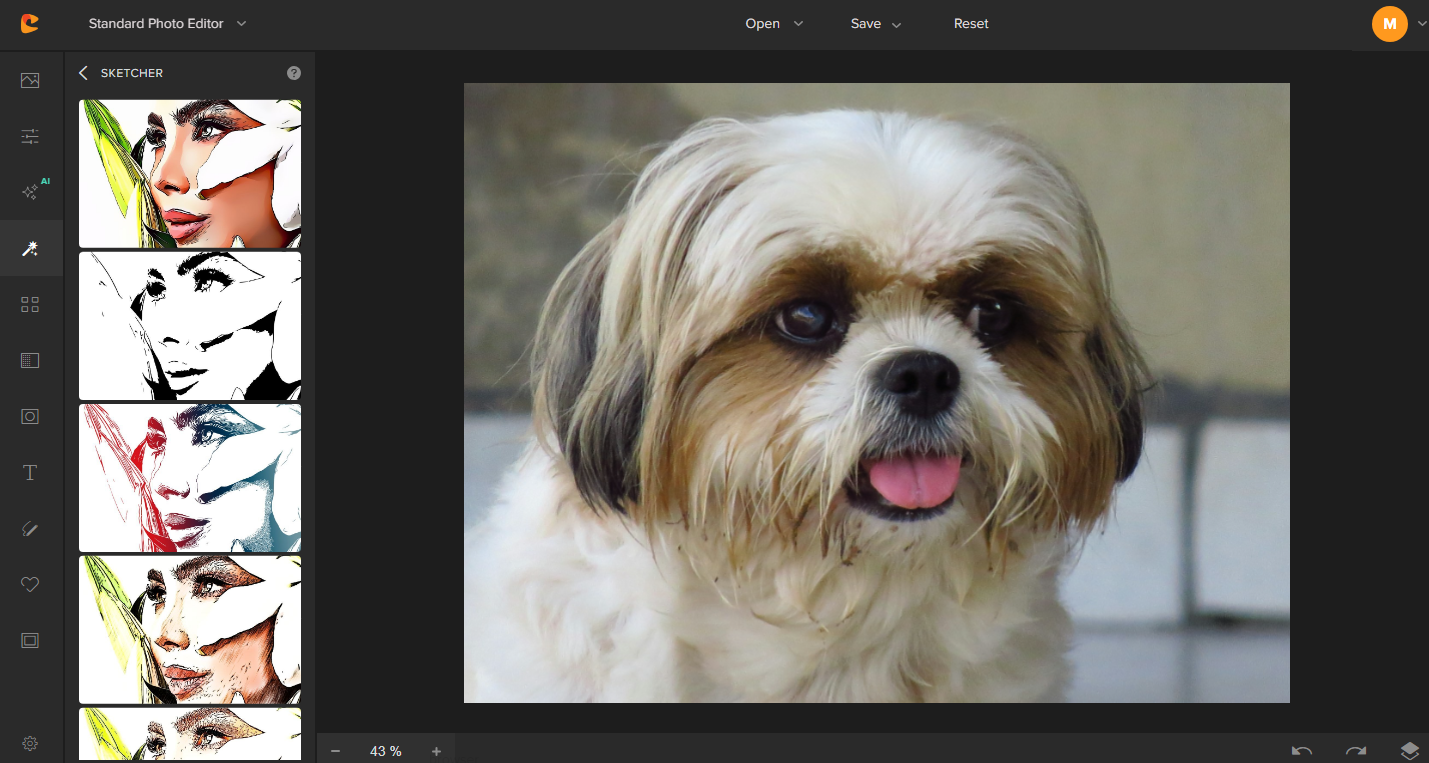1429x763 pixels.
Task: Toggle the Layers panel open
Action: 1411,749
